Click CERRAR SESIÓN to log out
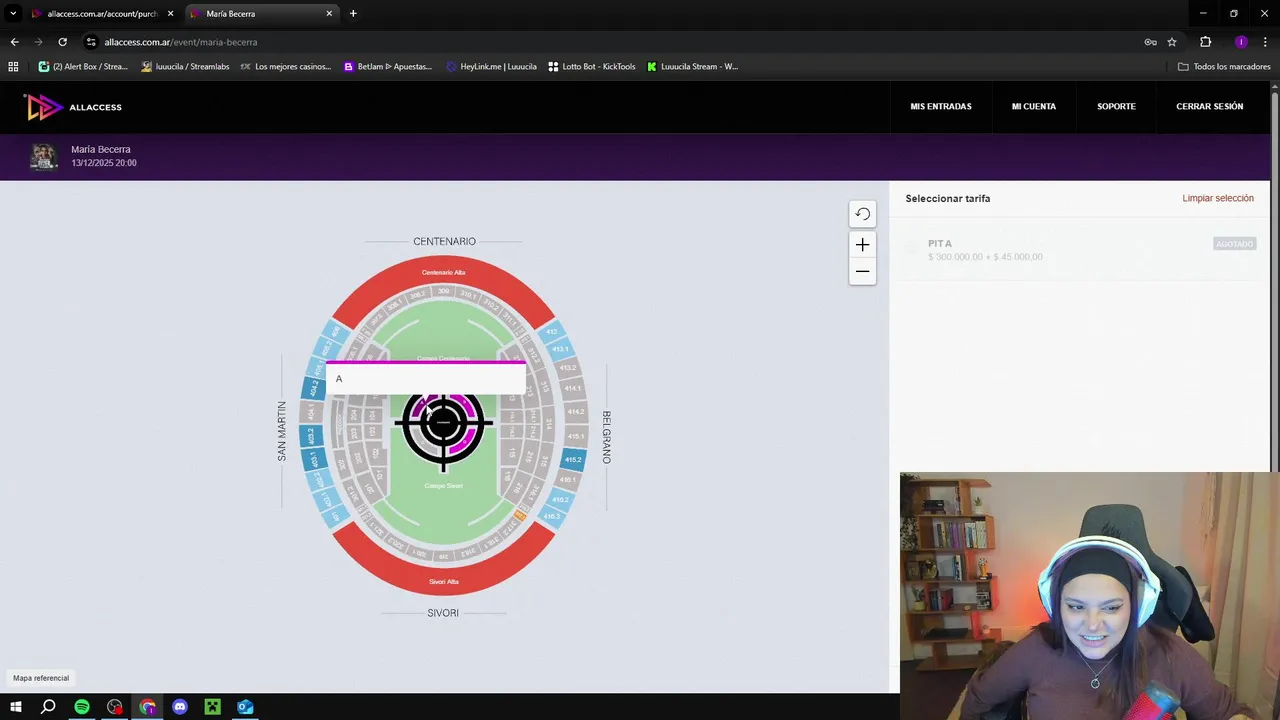 (1209, 106)
